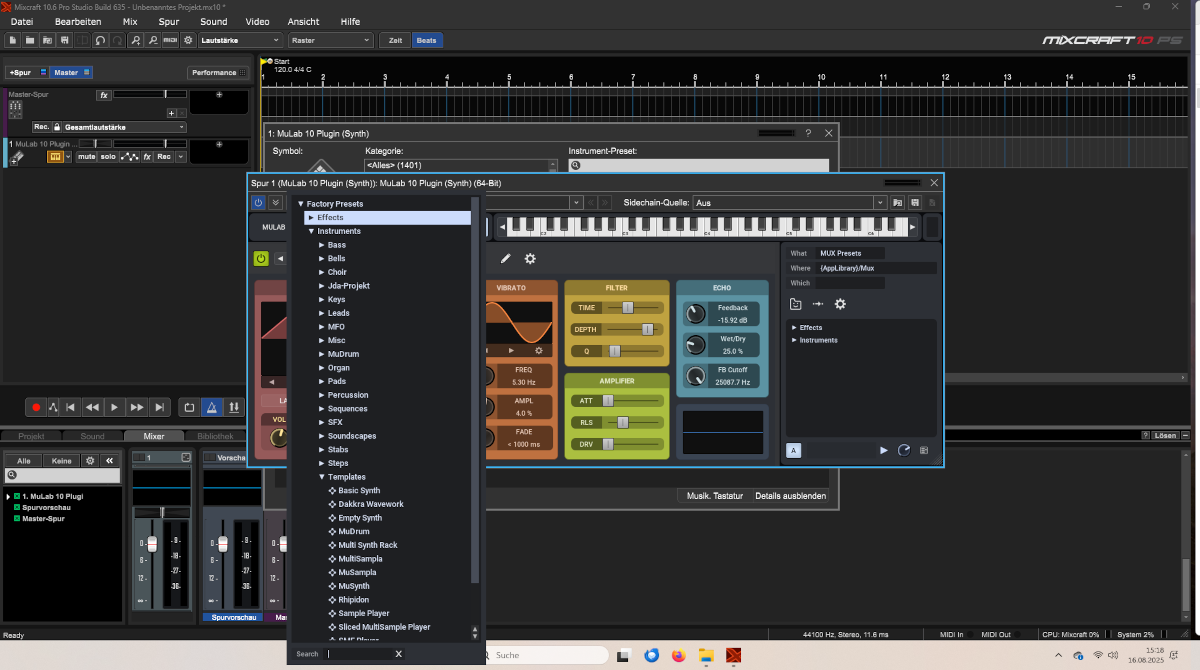Image resolution: width=1200 pixels, height=670 pixels.
Task: Click the MIDI toolbar icon
Action: (170, 41)
